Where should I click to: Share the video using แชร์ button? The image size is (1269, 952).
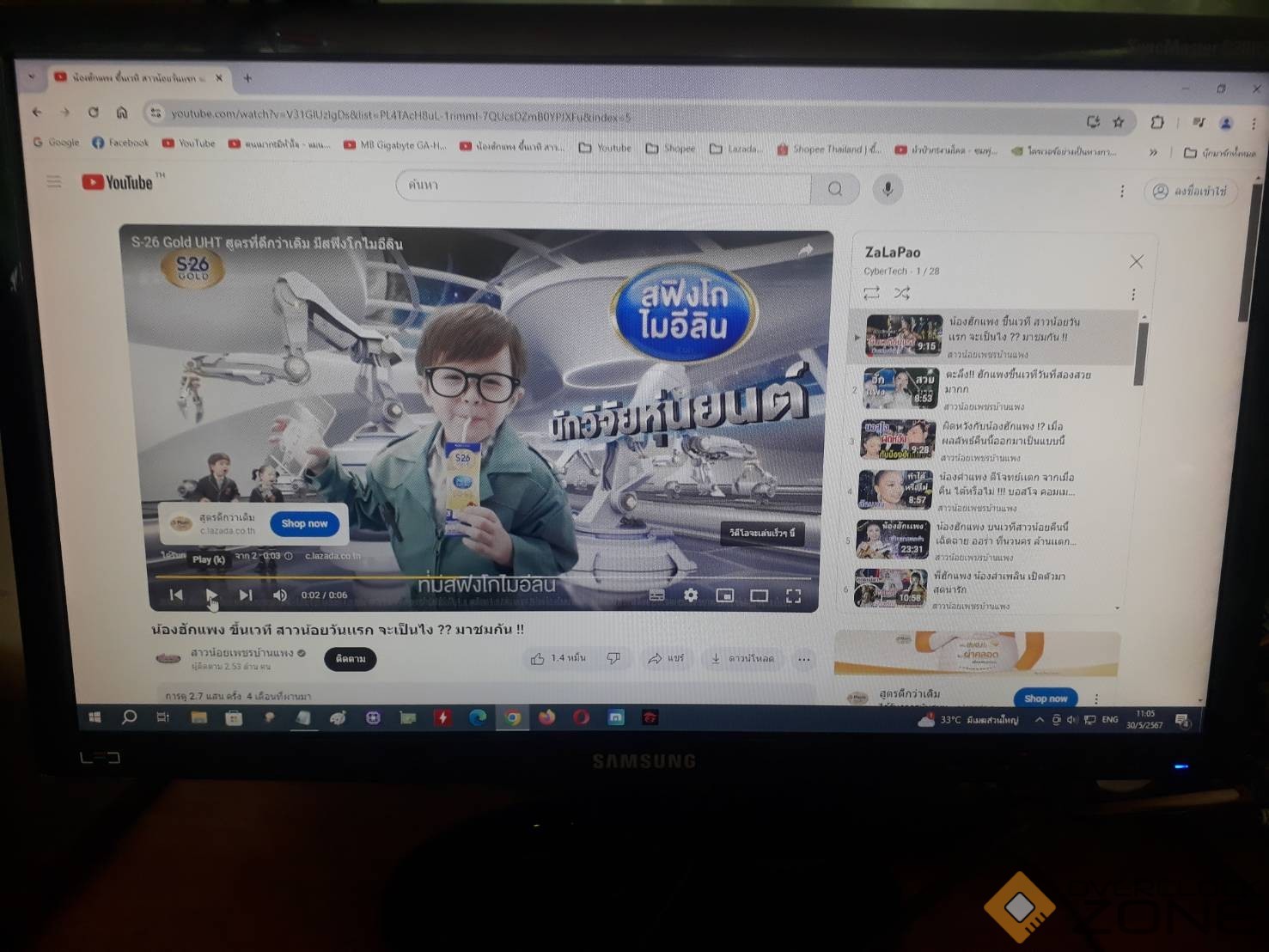pos(666,659)
